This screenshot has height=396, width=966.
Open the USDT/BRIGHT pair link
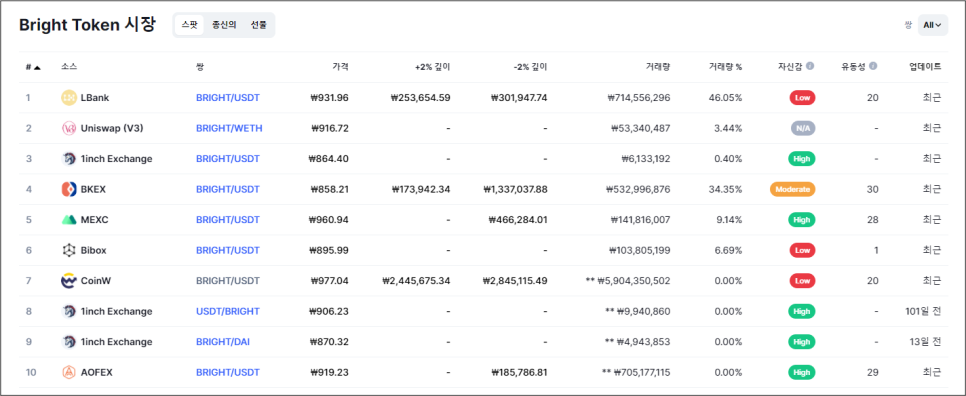pyautogui.click(x=228, y=312)
